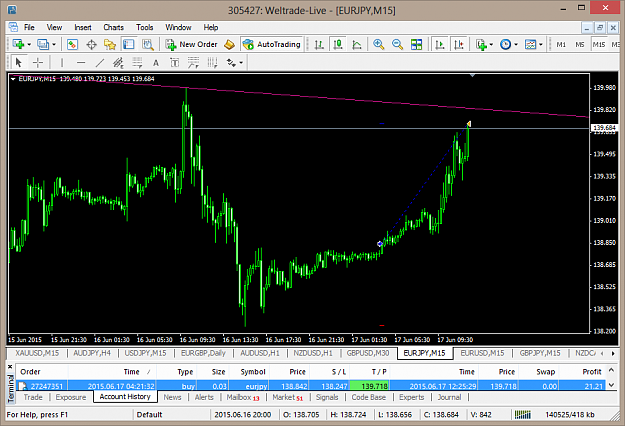Expand the Profiles dropdown arrow

click(54, 45)
